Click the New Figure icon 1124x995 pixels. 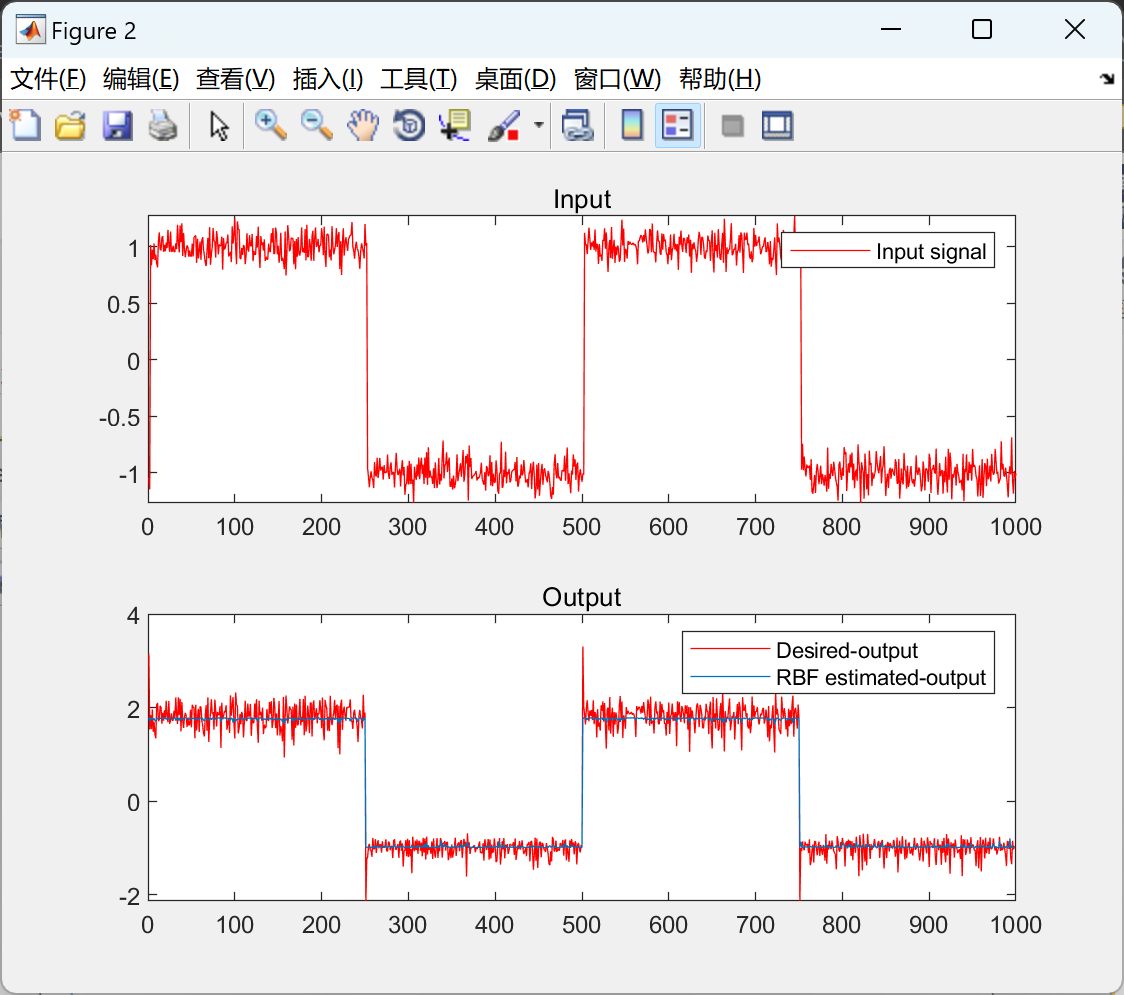(x=25, y=125)
